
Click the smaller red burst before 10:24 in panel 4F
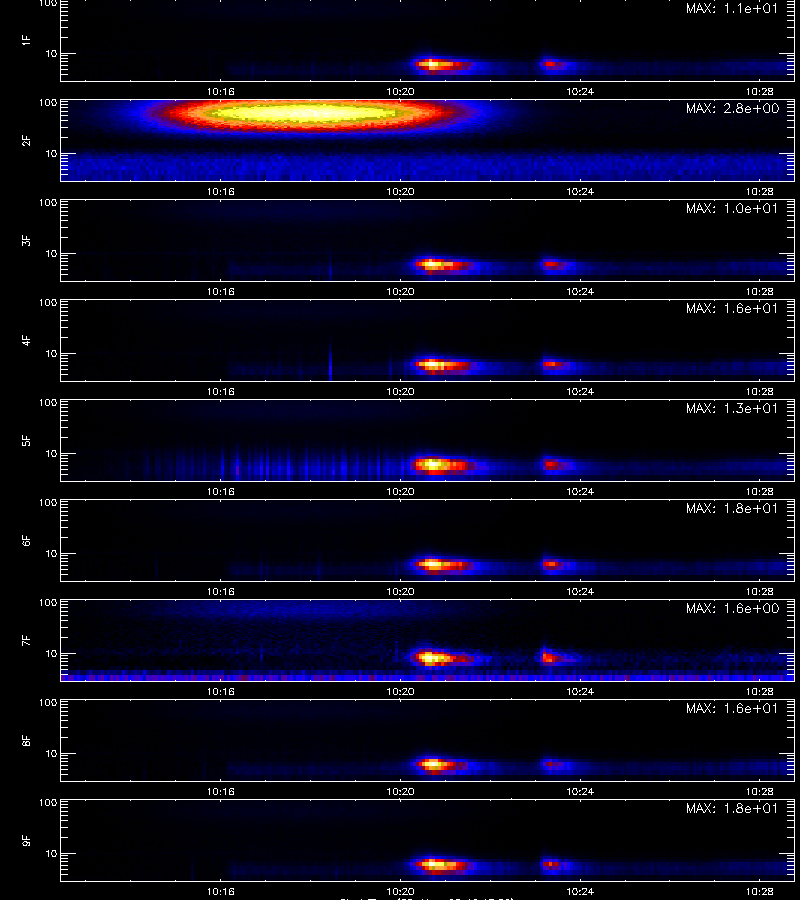(554, 364)
